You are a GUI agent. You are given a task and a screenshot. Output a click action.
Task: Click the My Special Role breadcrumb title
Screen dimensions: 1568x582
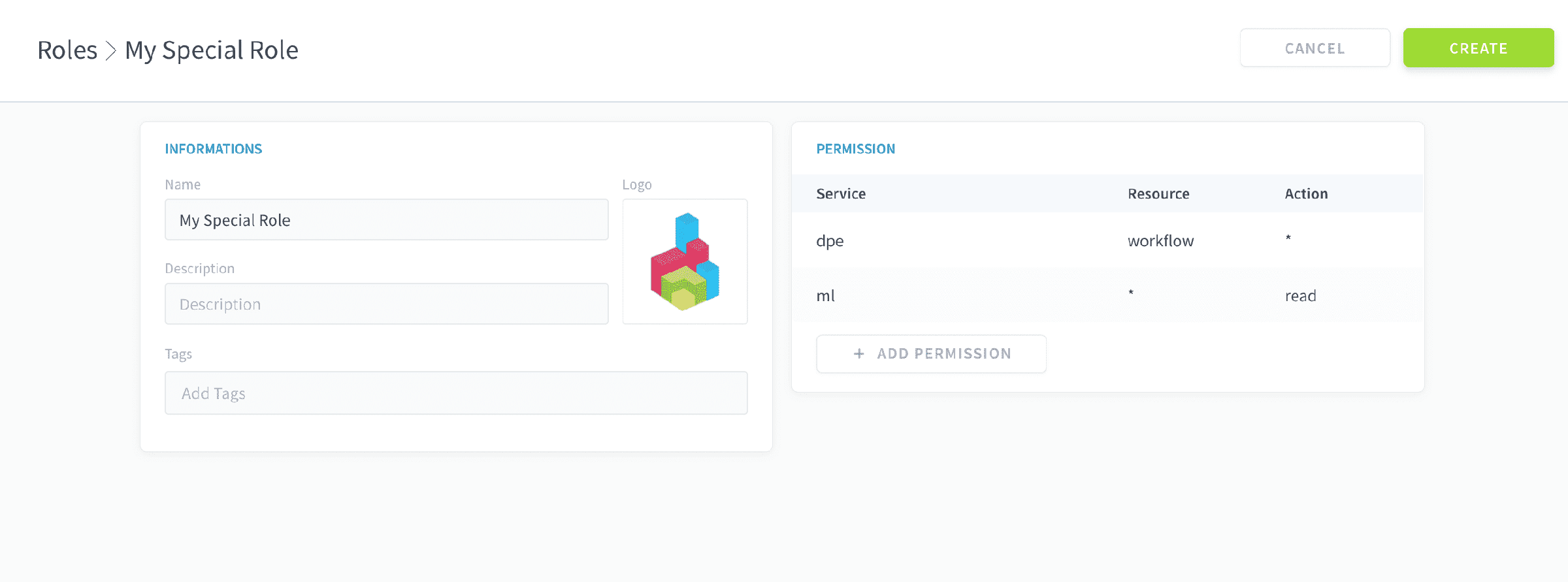[x=212, y=50]
